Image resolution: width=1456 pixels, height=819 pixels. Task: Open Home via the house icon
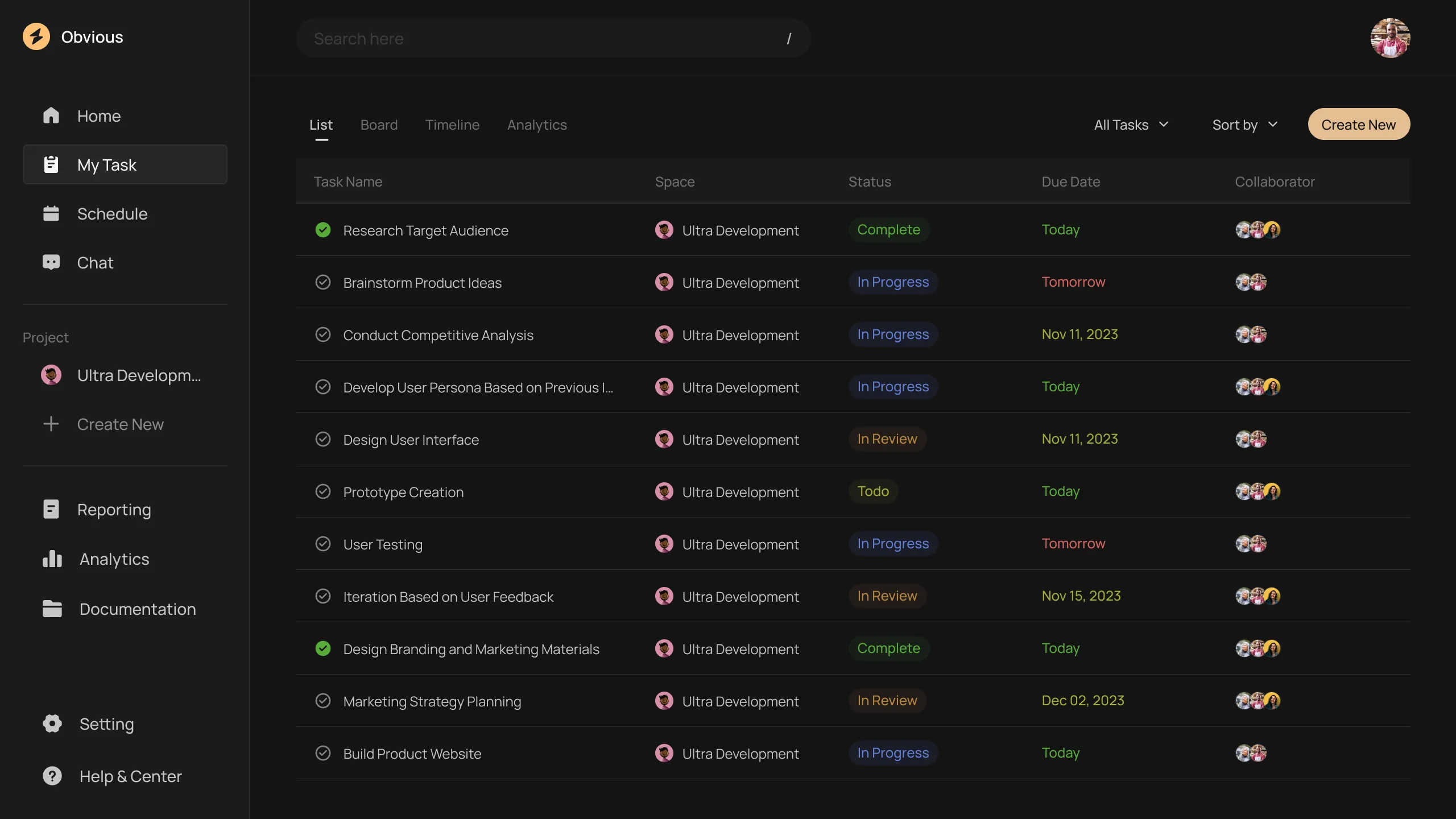coord(51,116)
